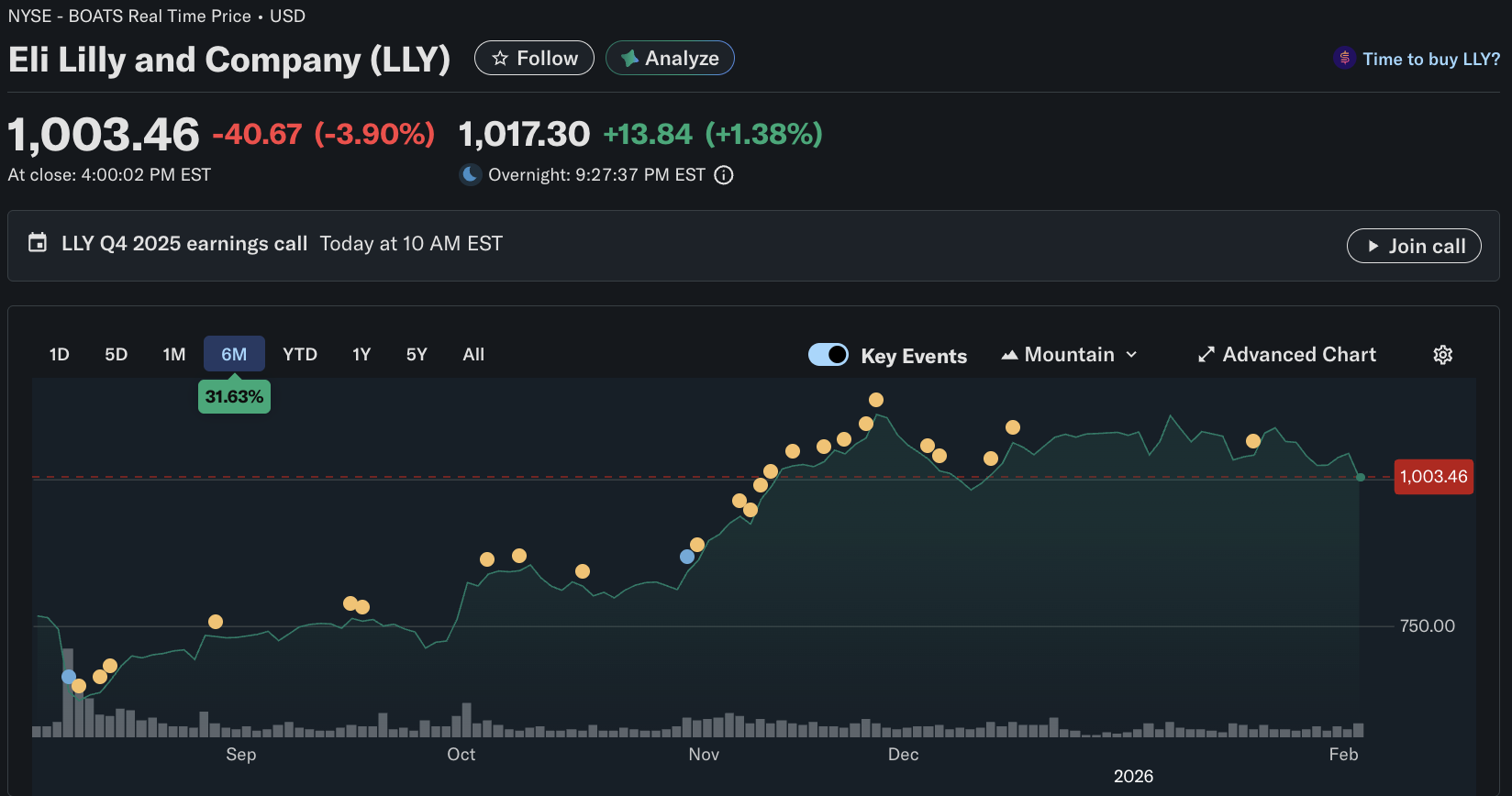The height and width of the screenshot is (796, 1512).
Task: Click the blue event marker near November
Action: pos(687,557)
